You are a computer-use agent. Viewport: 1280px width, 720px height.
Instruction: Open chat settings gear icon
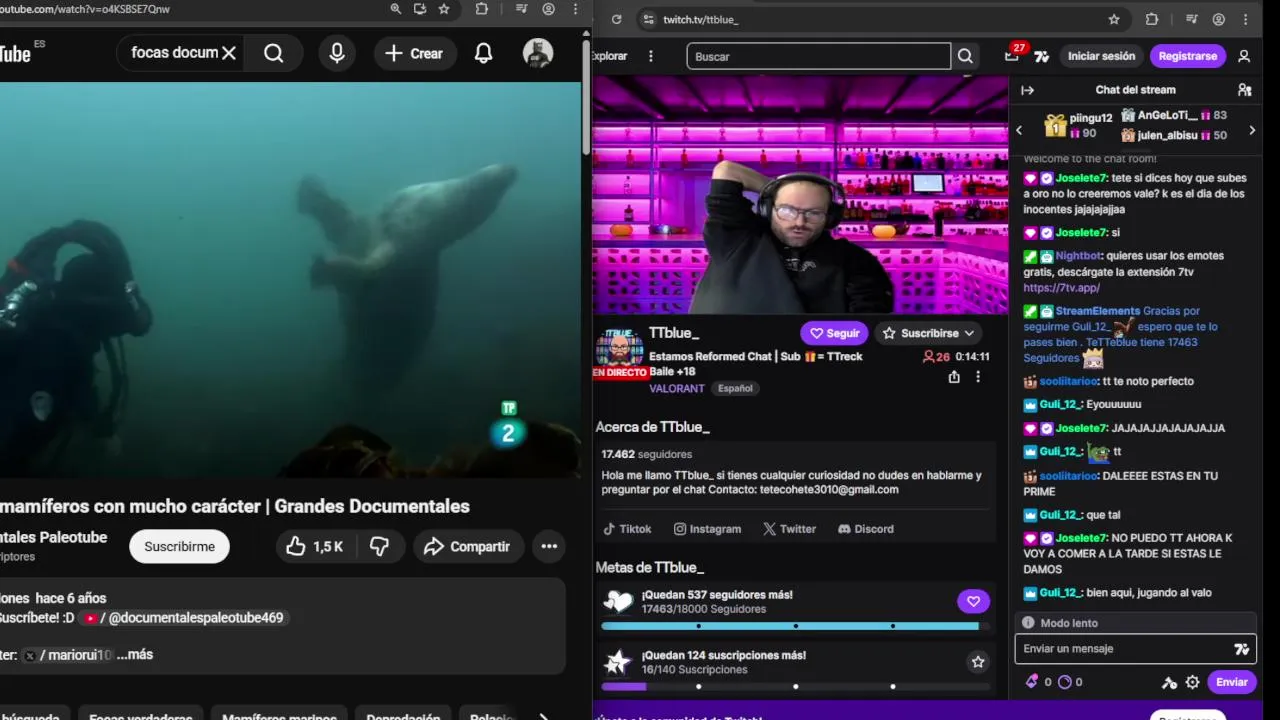(1192, 682)
